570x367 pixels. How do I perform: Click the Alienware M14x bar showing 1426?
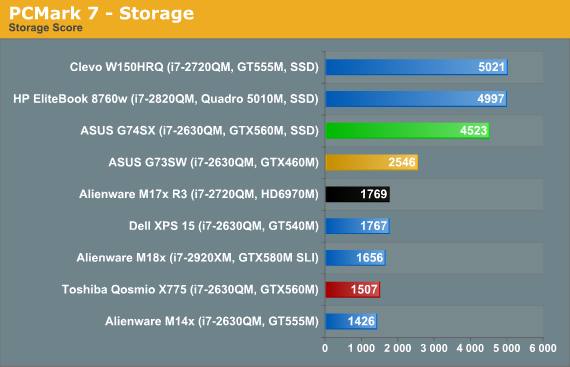[352, 321]
